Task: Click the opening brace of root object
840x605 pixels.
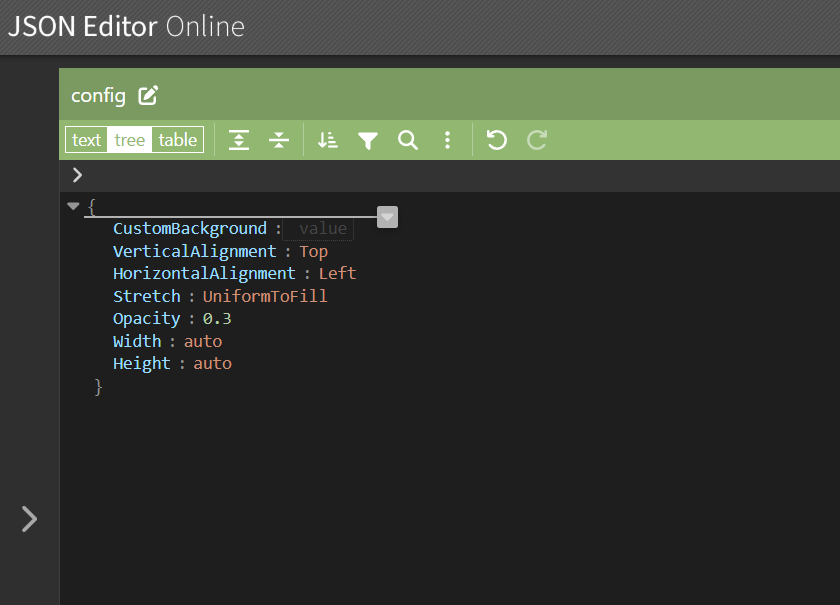Action: coord(92,206)
